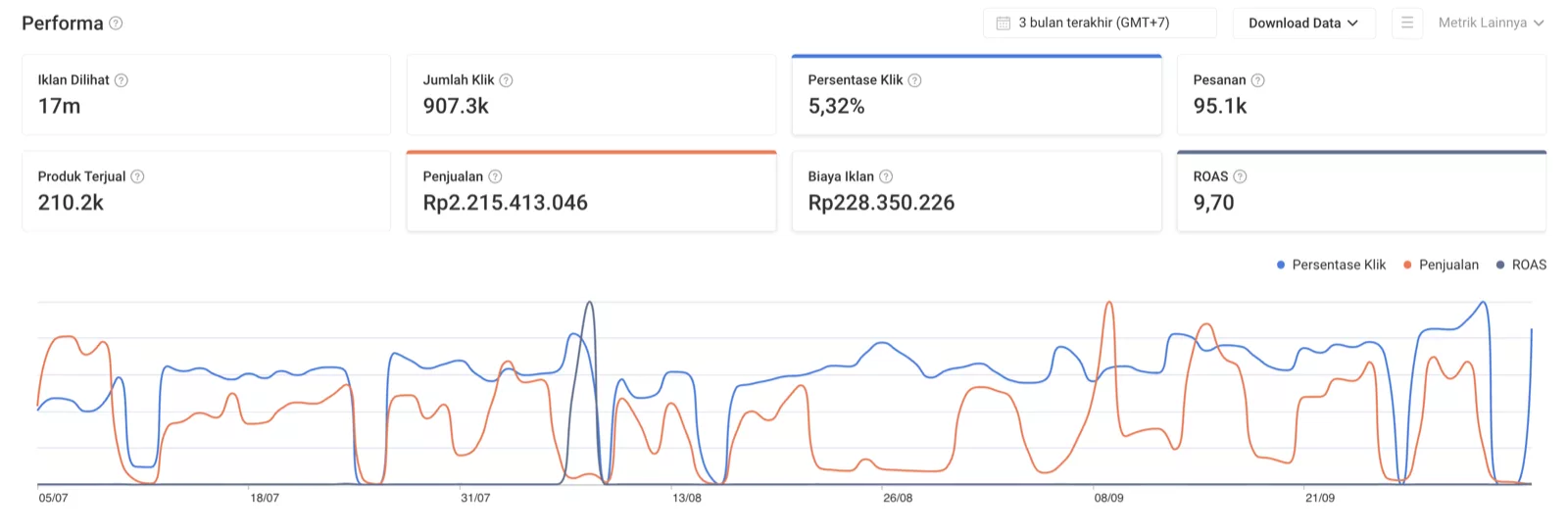Toggle the Iklan Dilihat metric card
1568x532 pixels.
coord(206,94)
